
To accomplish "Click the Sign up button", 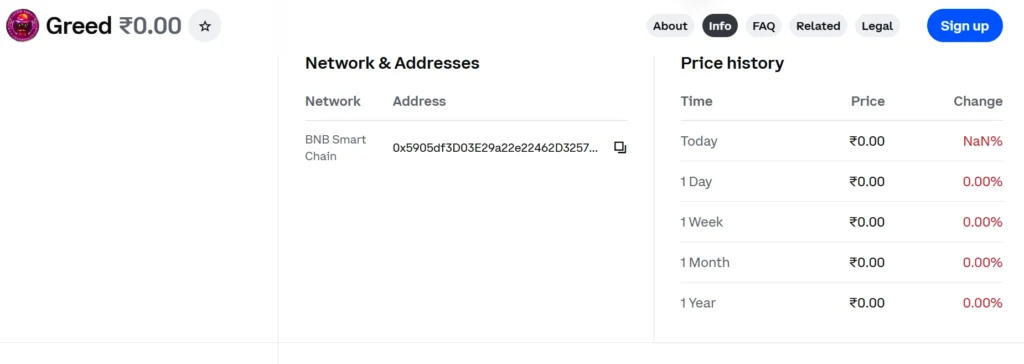I will pyautogui.click(x=965, y=26).
